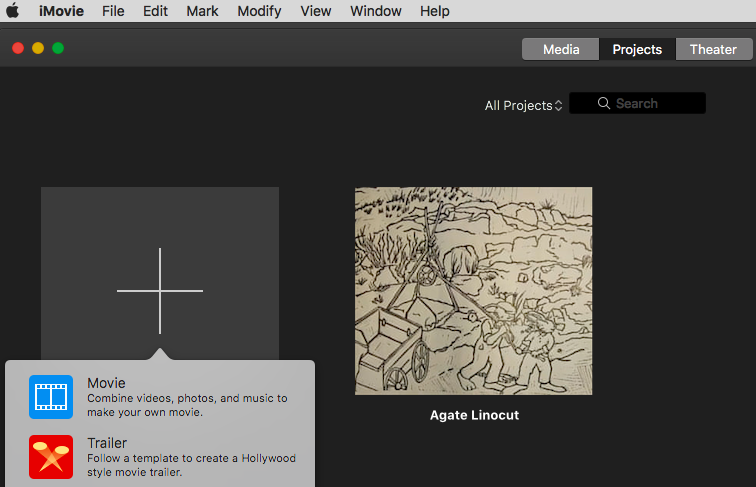Click the magnifying glass search icon
756x487 pixels.
604,103
